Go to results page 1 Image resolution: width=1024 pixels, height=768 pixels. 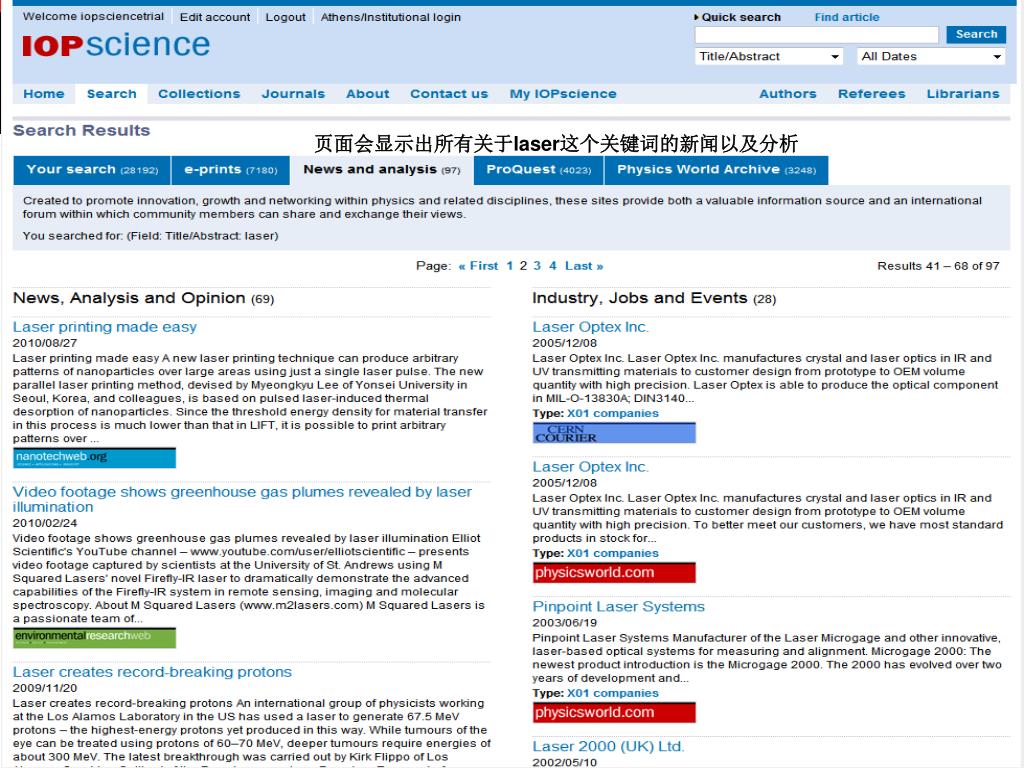pyautogui.click(x=510, y=266)
